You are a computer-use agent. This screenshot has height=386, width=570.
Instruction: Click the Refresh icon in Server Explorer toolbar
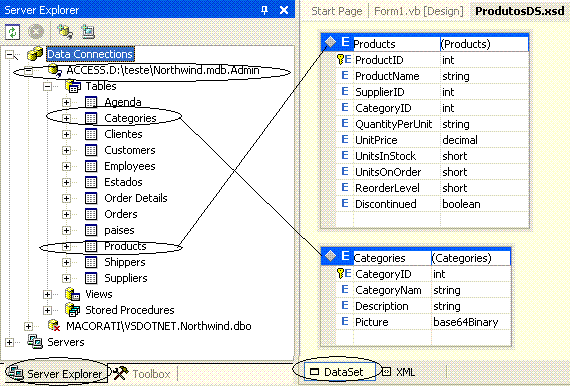(12, 32)
